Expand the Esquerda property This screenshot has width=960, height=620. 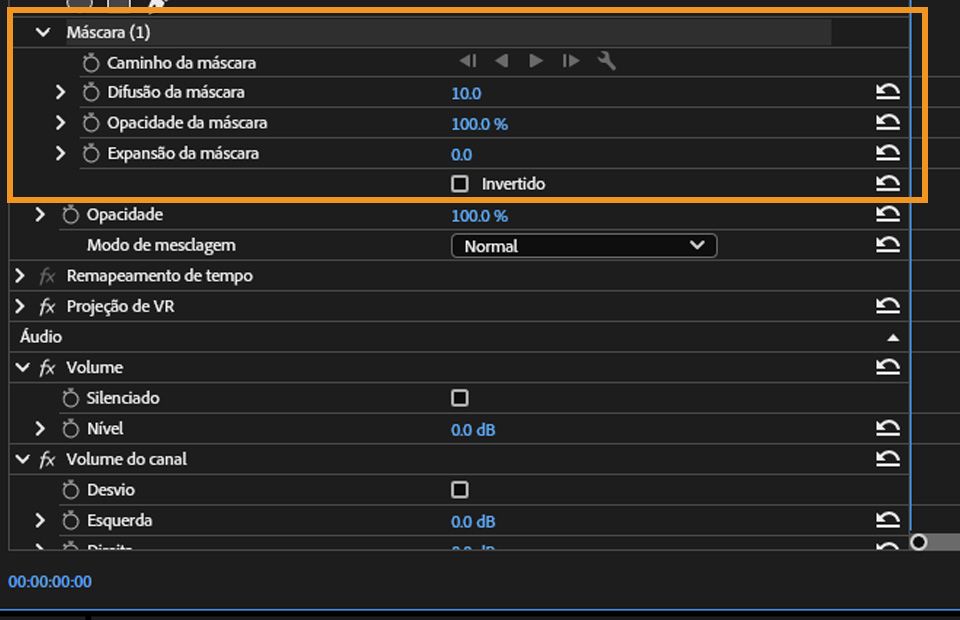40,521
